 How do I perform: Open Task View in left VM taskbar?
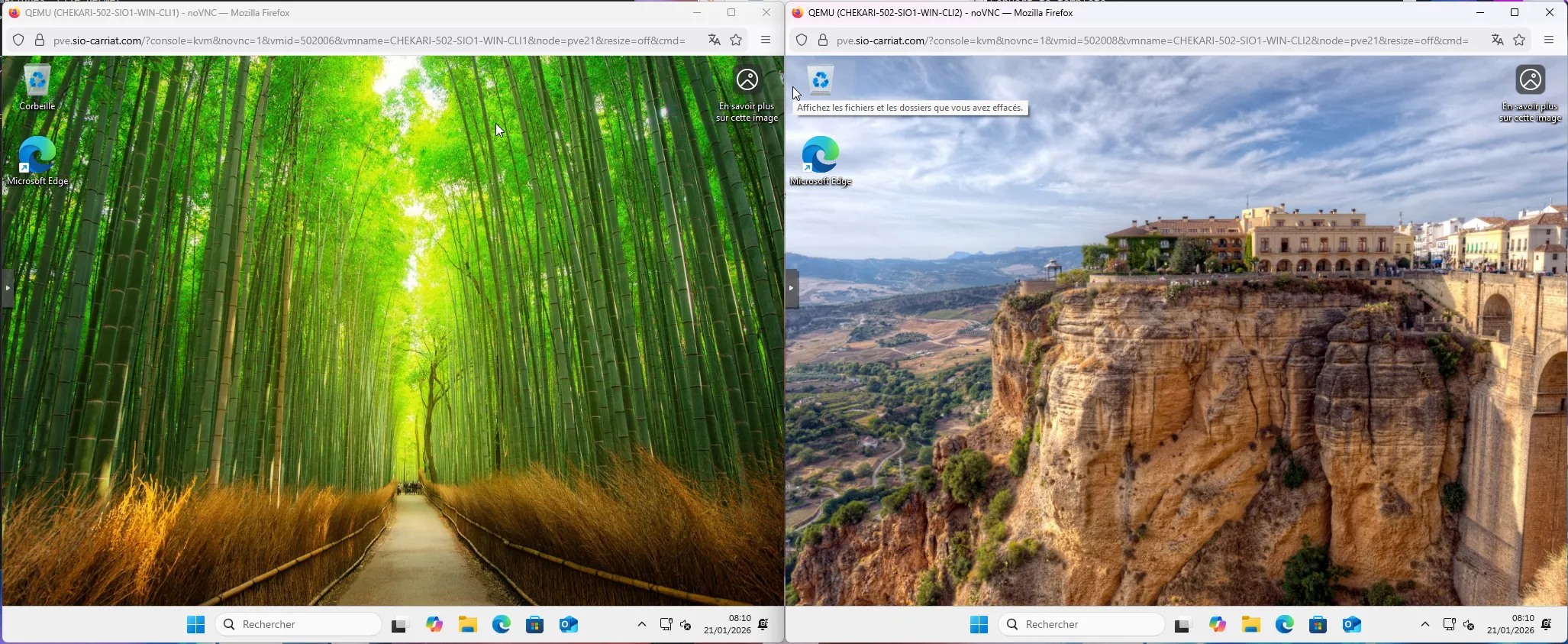(399, 625)
